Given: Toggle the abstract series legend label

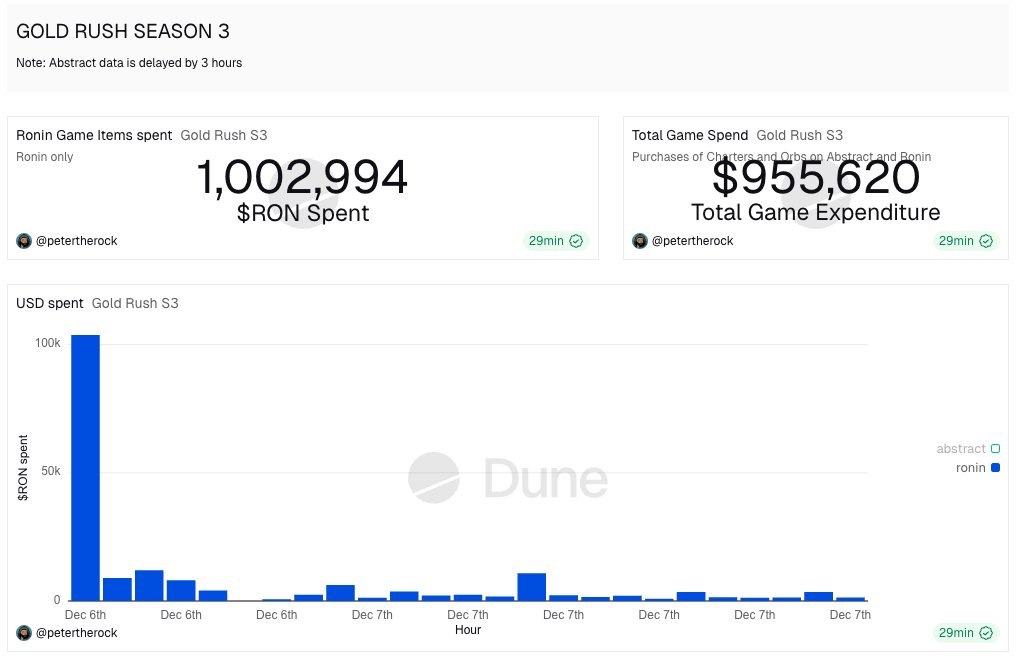Looking at the screenshot, I should click(x=960, y=449).
